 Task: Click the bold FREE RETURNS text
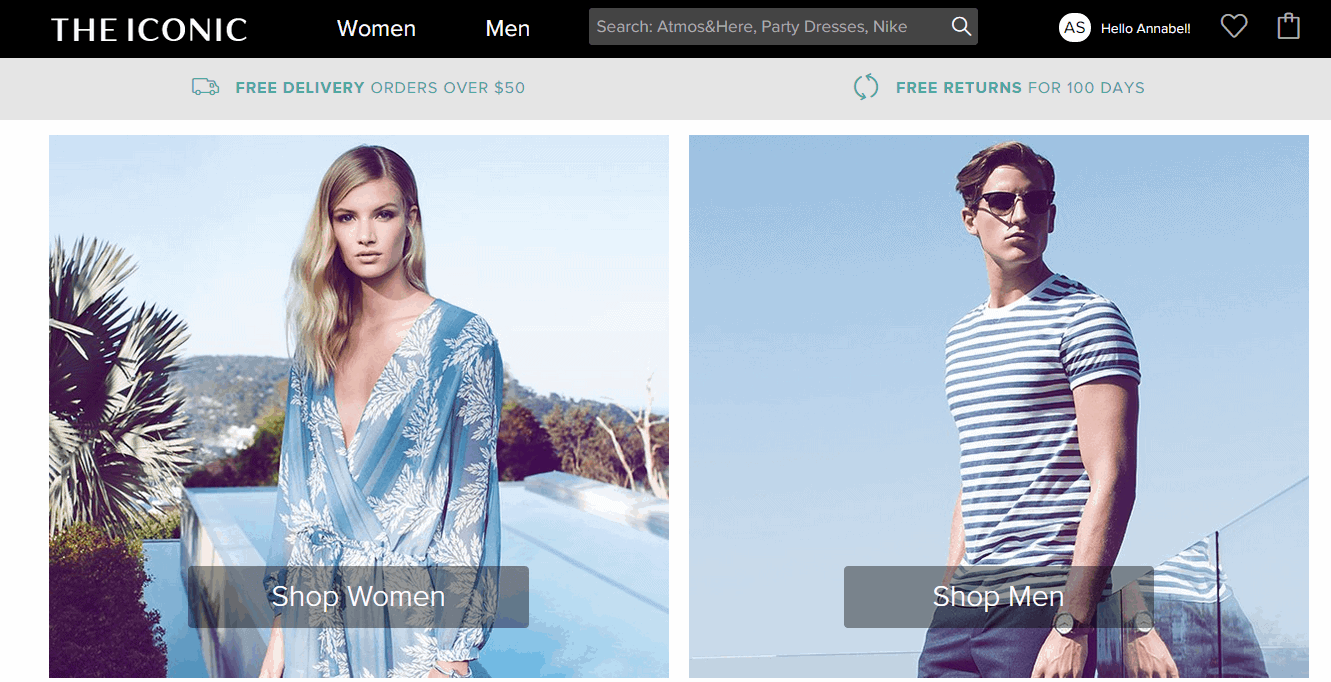pyautogui.click(x=958, y=88)
